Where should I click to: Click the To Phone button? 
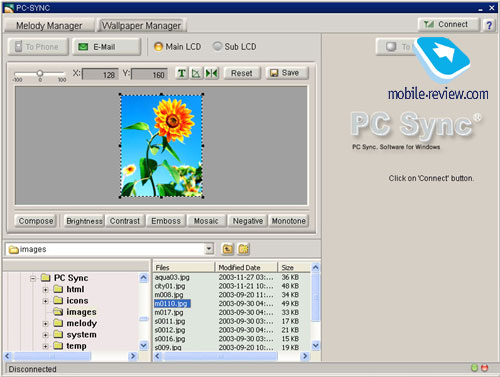(38, 47)
